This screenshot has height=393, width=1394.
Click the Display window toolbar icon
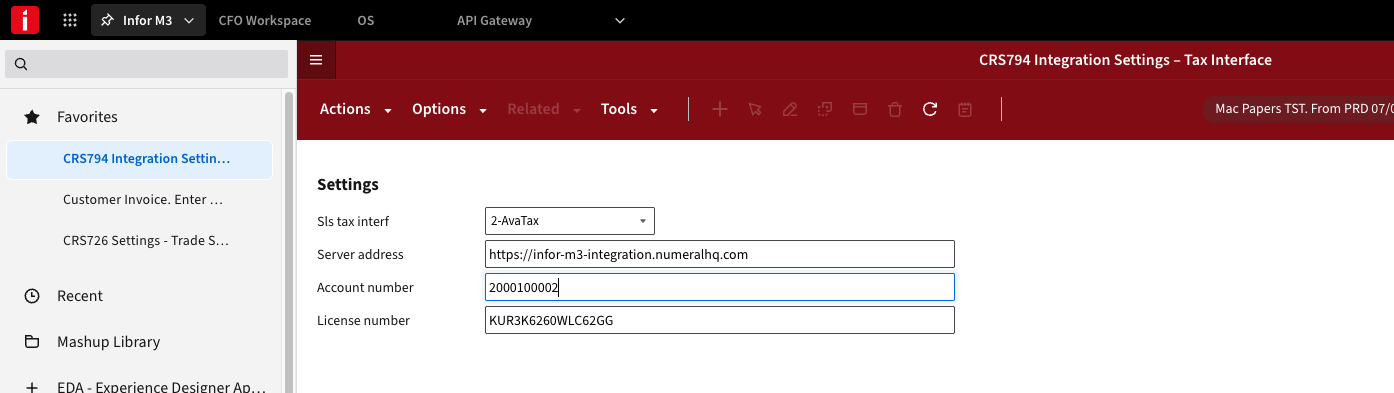(x=860, y=109)
